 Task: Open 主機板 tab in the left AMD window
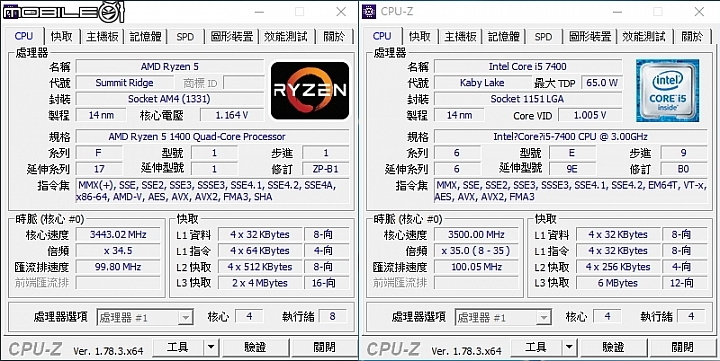point(102,36)
